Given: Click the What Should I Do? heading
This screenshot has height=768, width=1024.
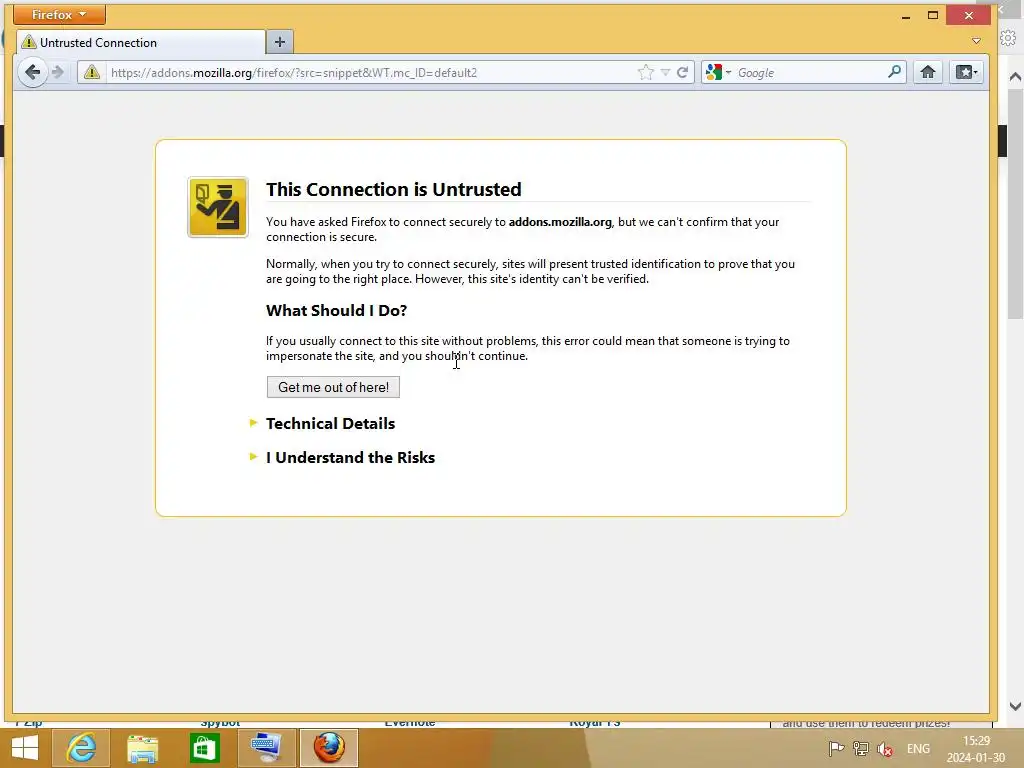Looking at the screenshot, I should point(336,310).
